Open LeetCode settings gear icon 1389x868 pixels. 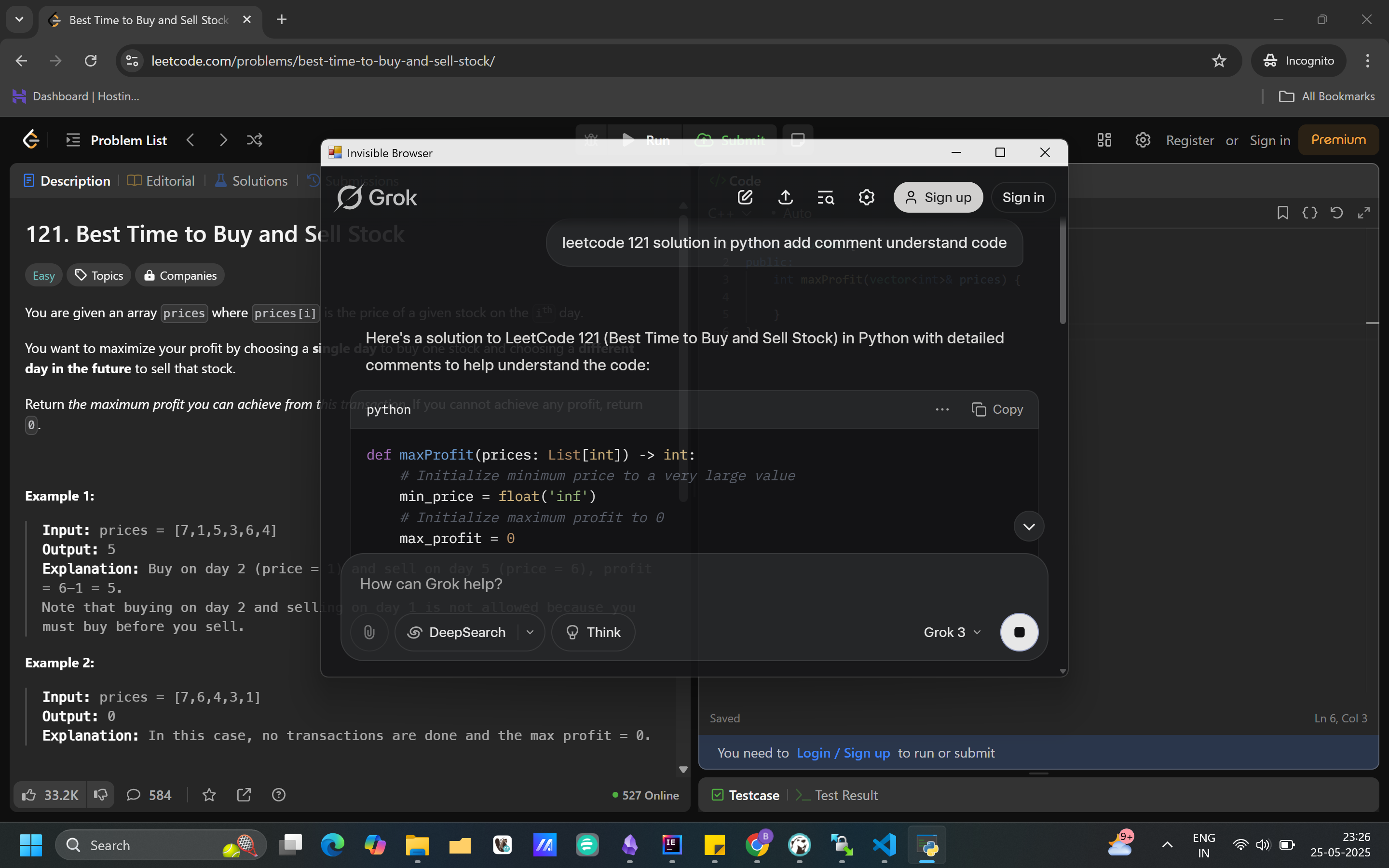tap(1143, 140)
